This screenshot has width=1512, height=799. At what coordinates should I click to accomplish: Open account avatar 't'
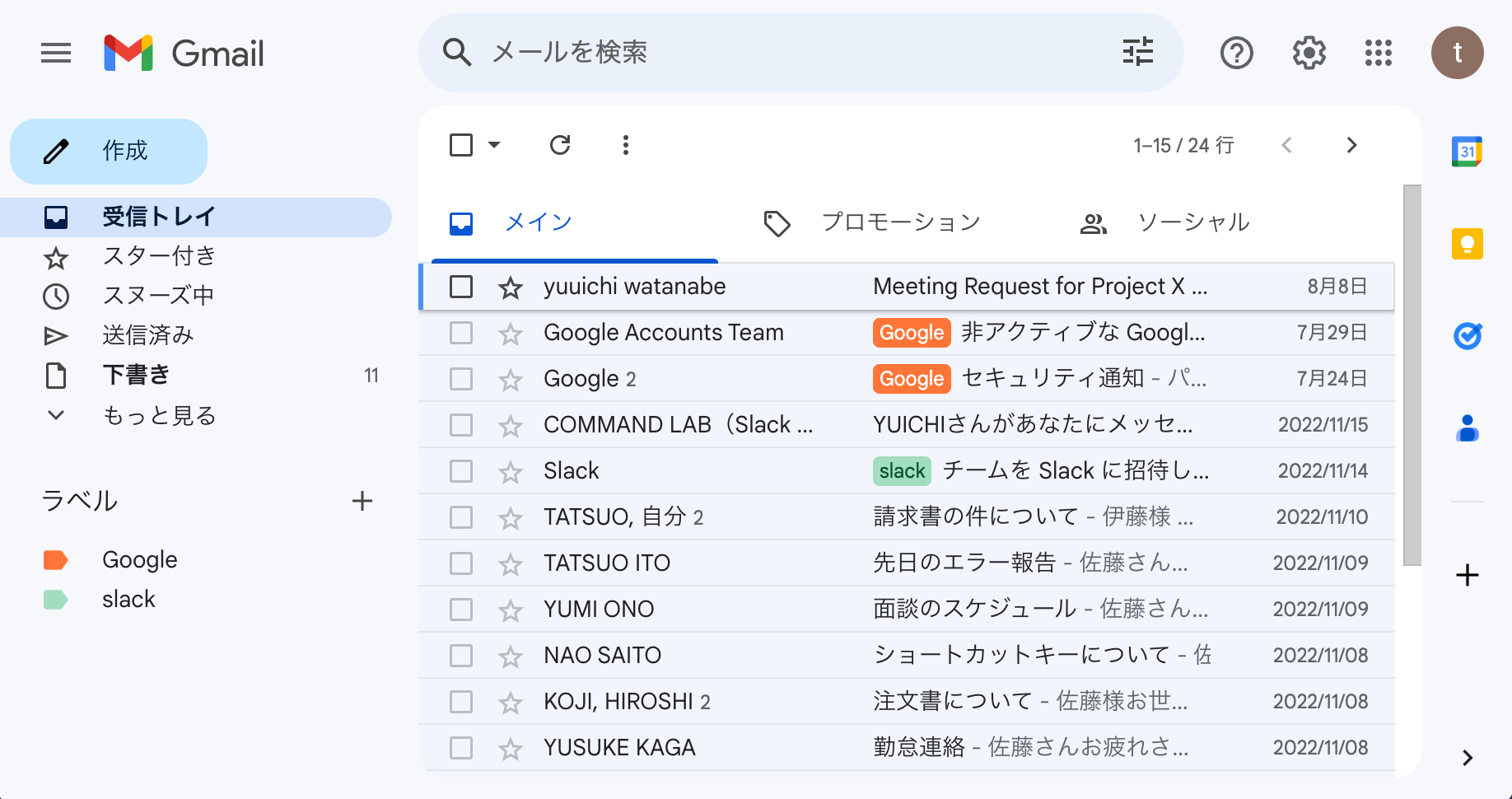point(1458,53)
